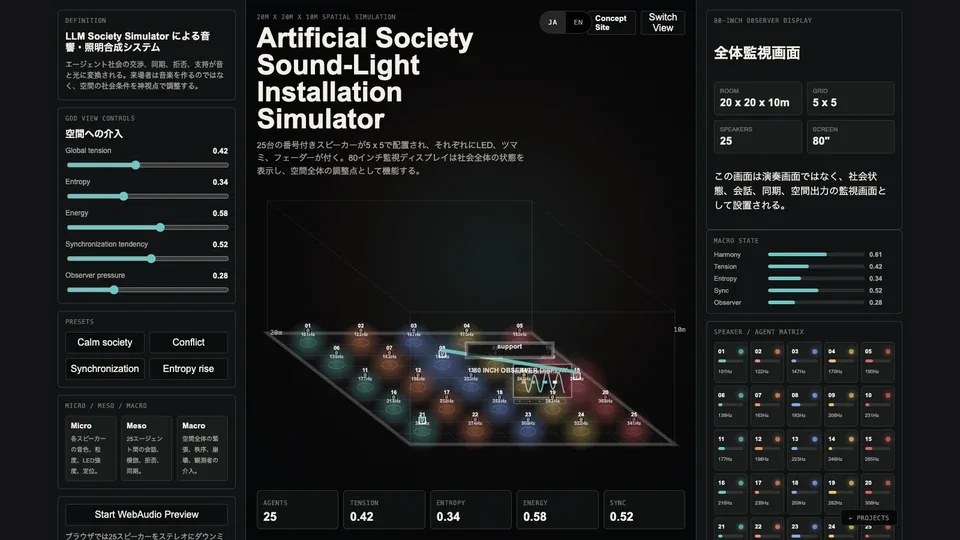Select speaker 12 node in the 3D room
Screen dimensions: 960x540
tap(418, 382)
